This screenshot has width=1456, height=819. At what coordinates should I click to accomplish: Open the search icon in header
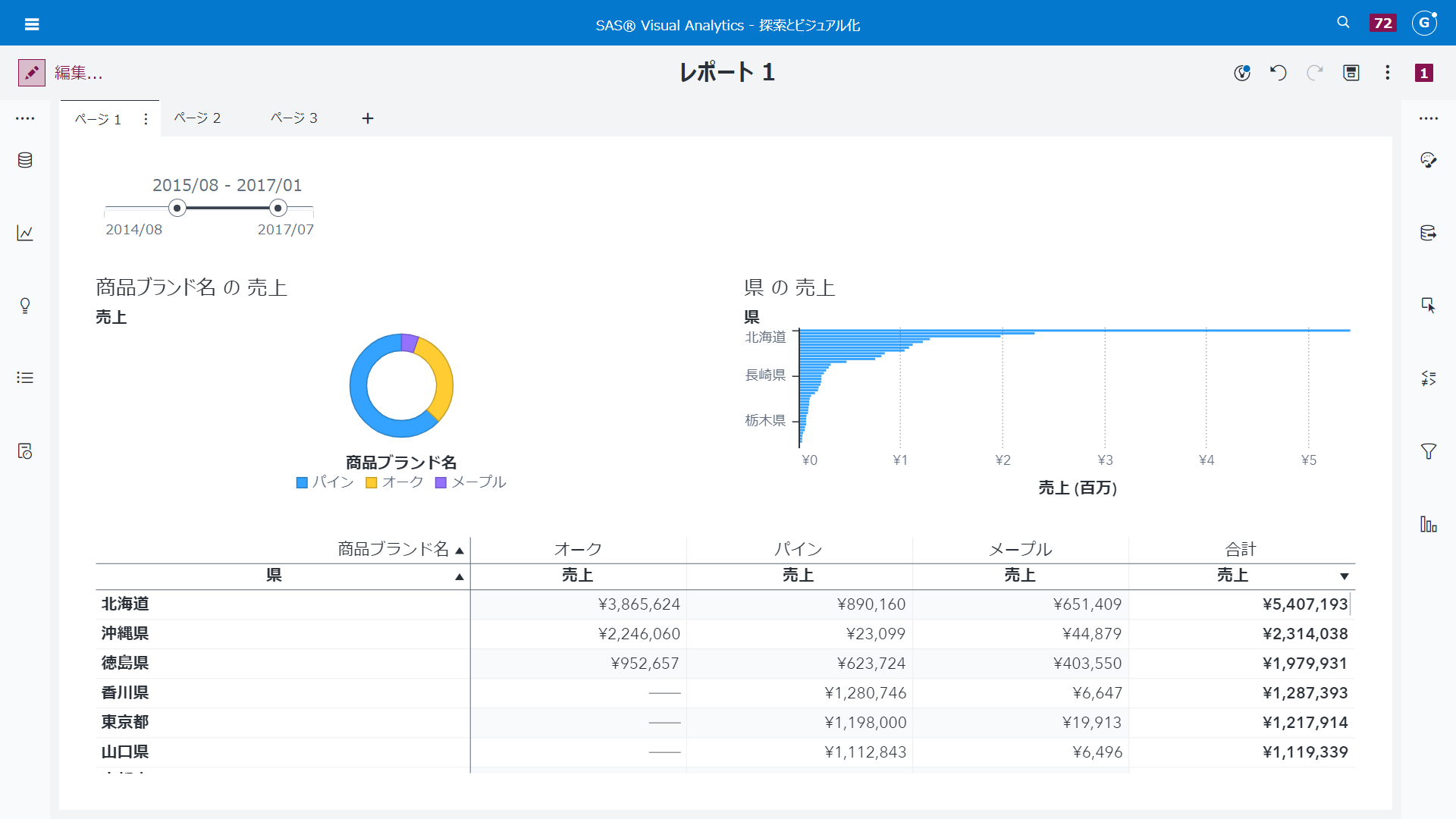1343,23
